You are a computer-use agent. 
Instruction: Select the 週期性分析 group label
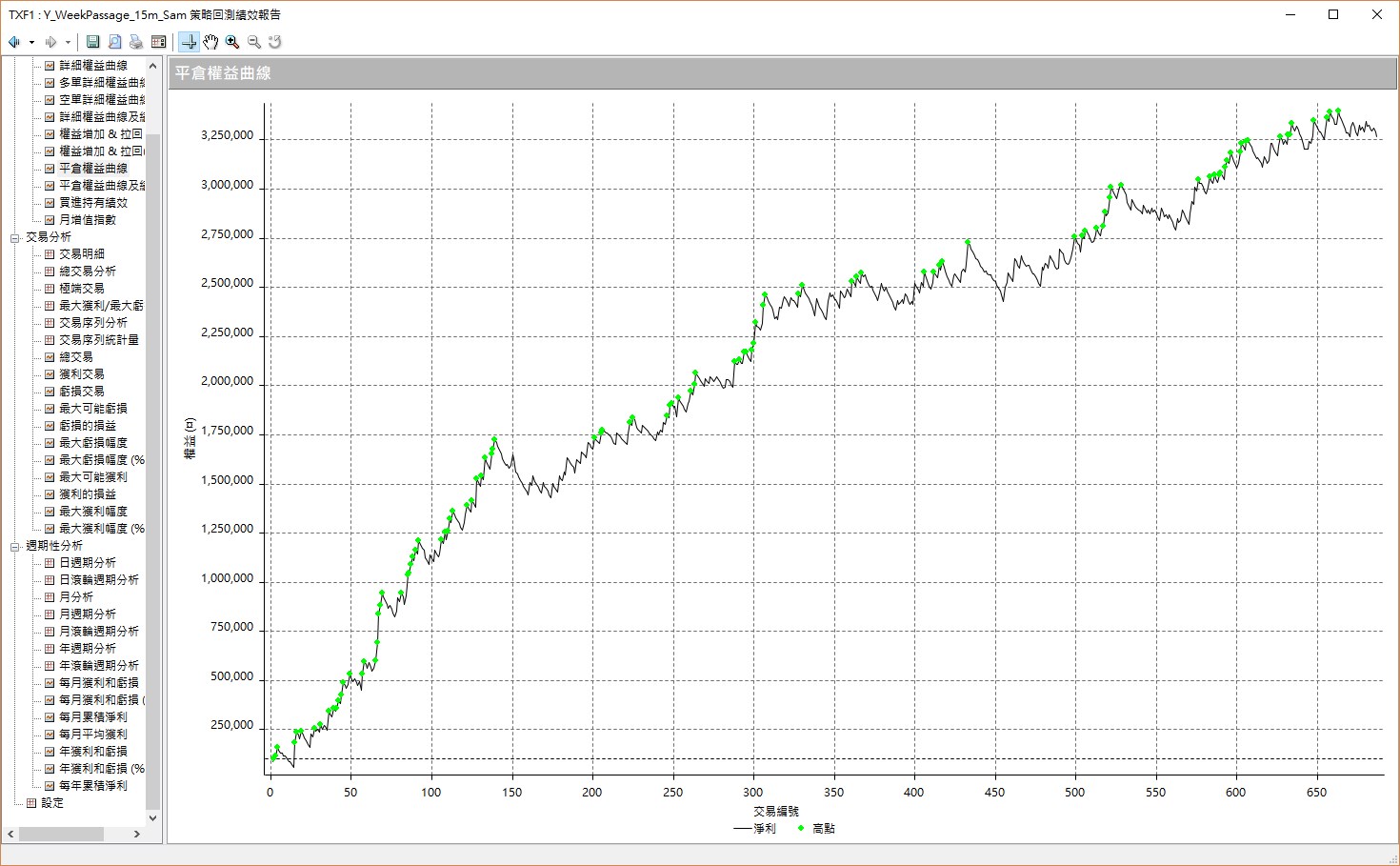[x=54, y=546]
